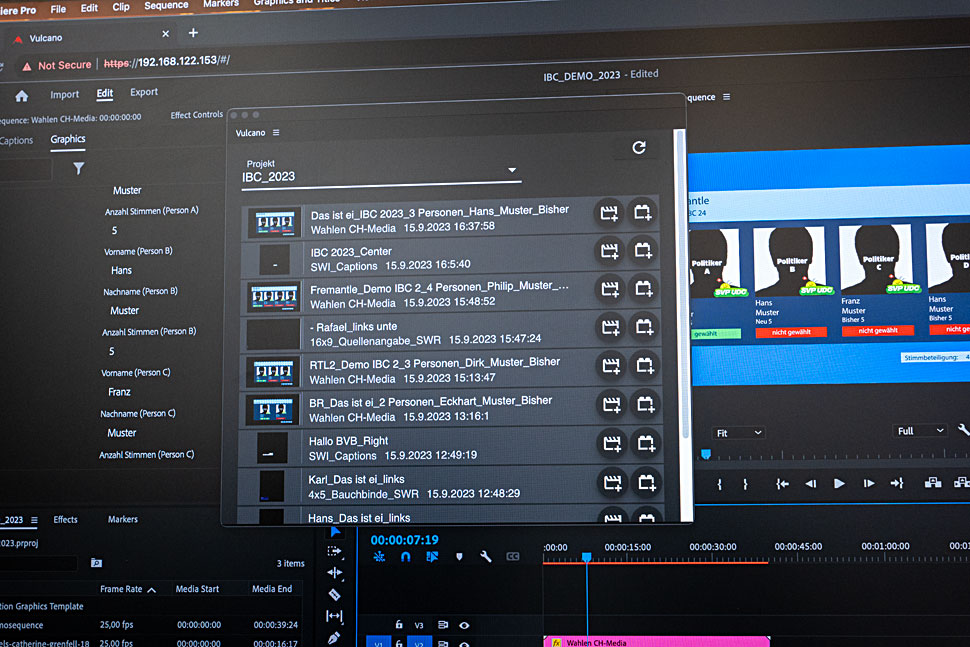The image size is (970, 647).
Task: Click the Home icon in Premiere header
Action: 22,96
